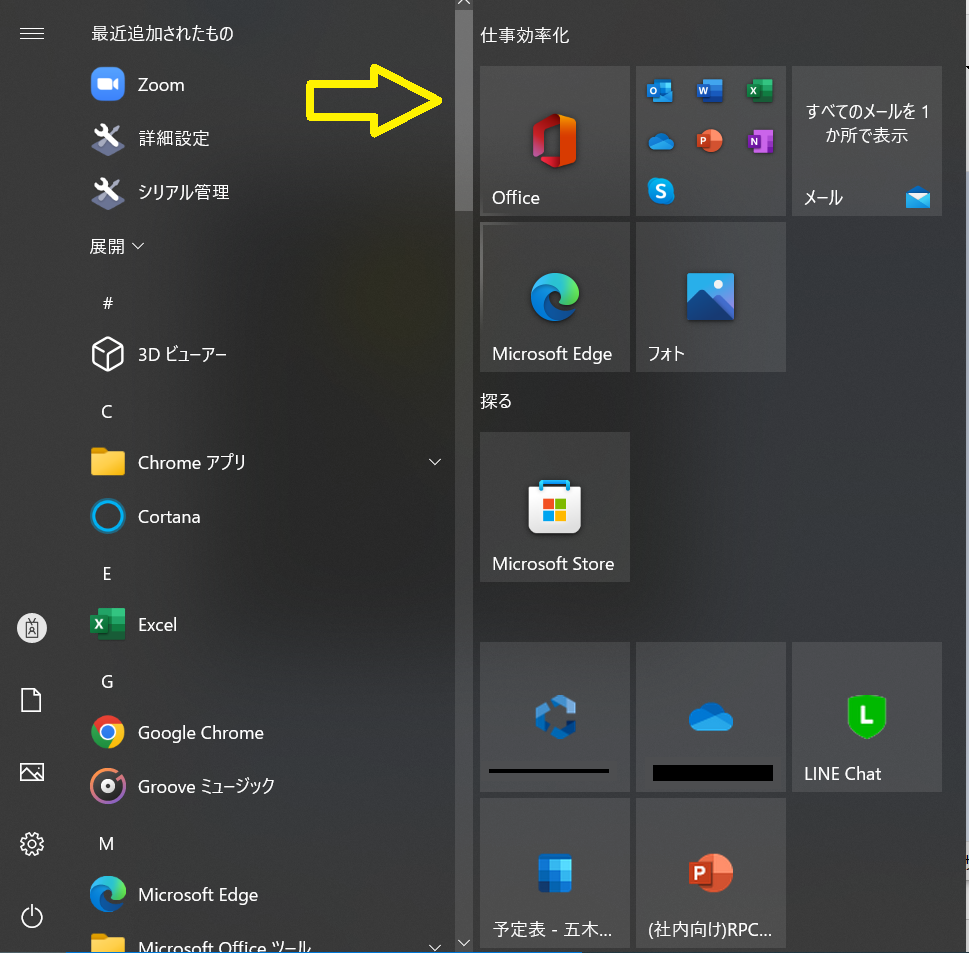This screenshot has width=969, height=953.
Task: Click the scrollbar up arrow
Action: [x=464, y=3]
